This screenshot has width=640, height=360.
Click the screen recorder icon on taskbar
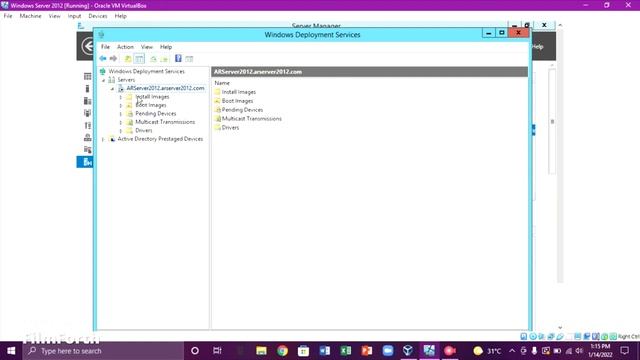coord(450,351)
